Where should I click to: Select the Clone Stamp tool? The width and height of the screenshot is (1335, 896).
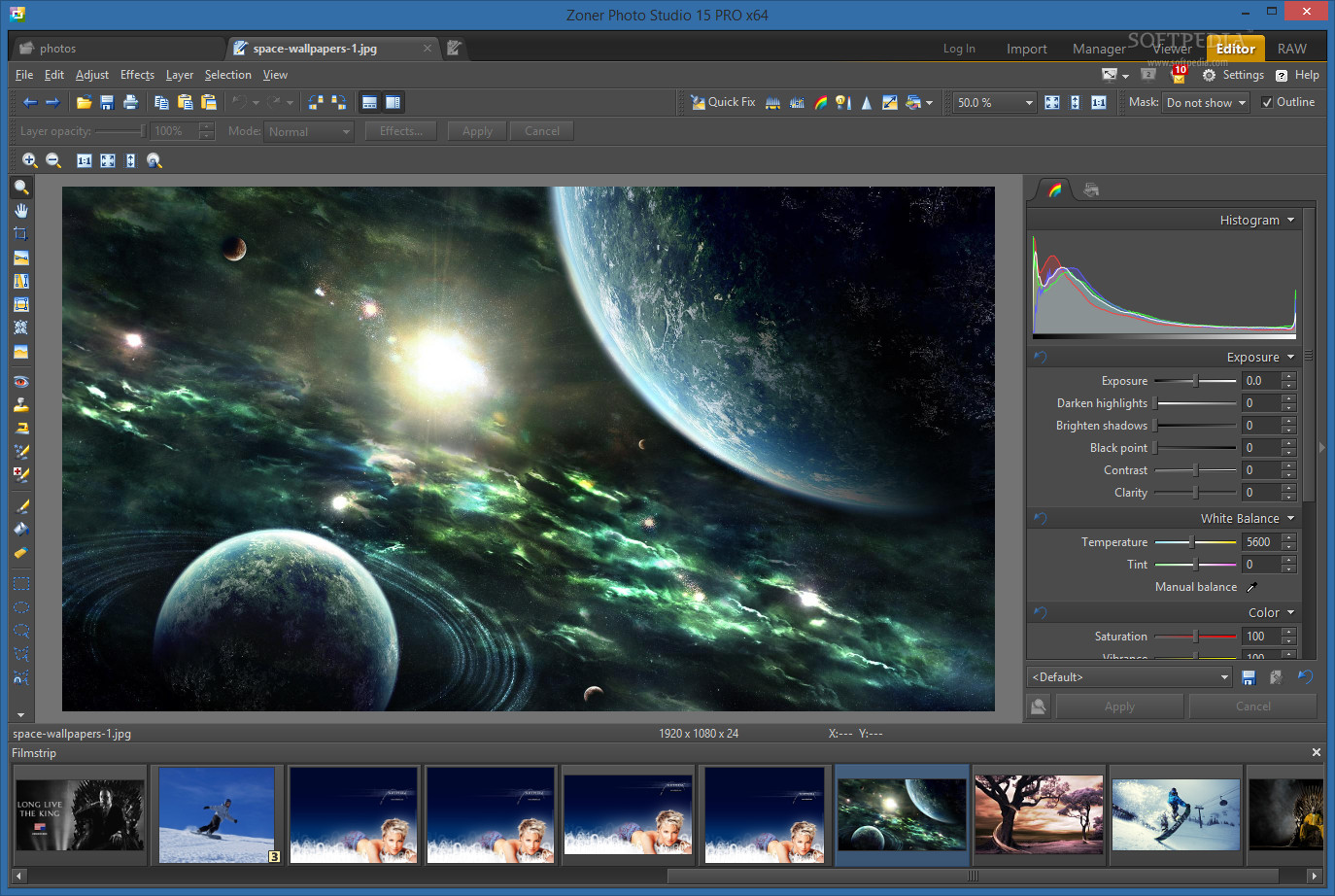[x=20, y=405]
